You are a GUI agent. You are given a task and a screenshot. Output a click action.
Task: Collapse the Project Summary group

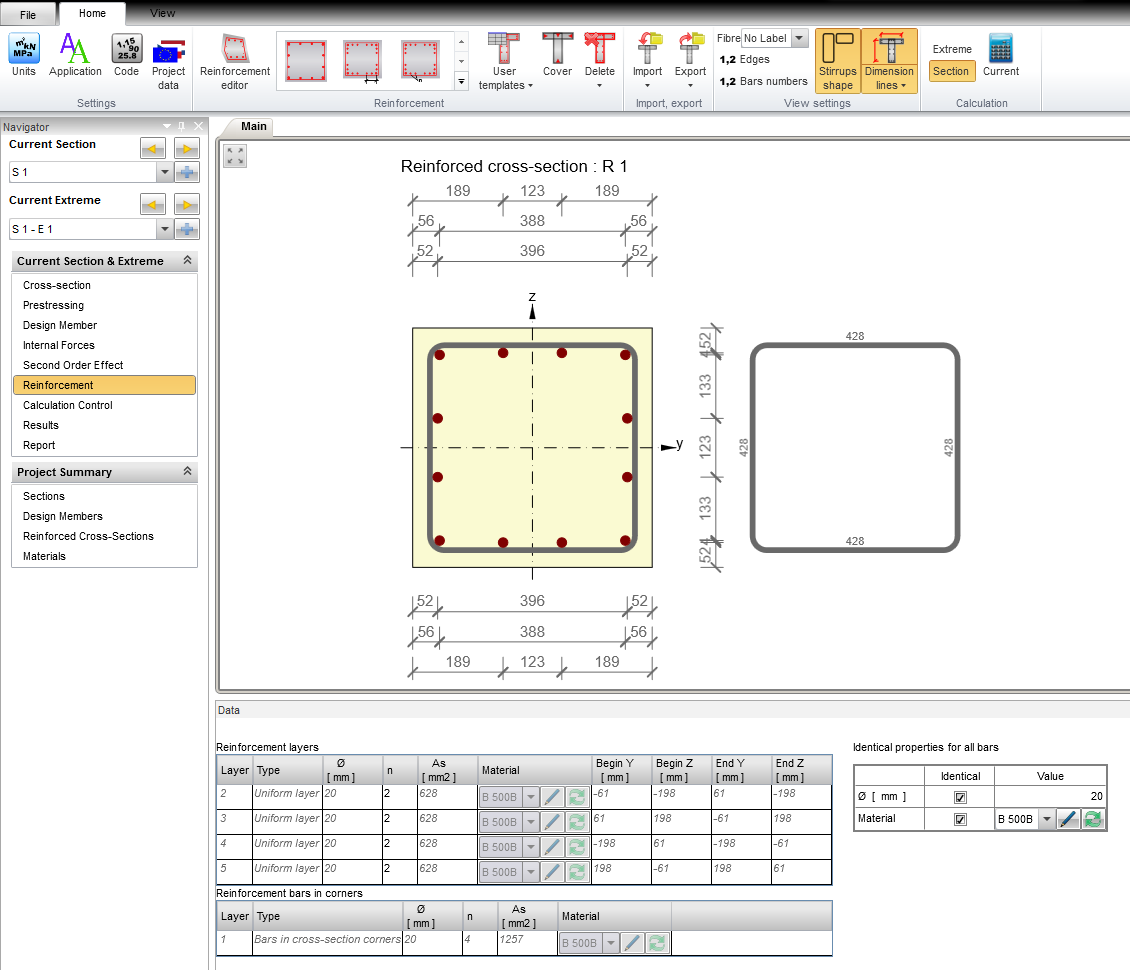click(187, 471)
